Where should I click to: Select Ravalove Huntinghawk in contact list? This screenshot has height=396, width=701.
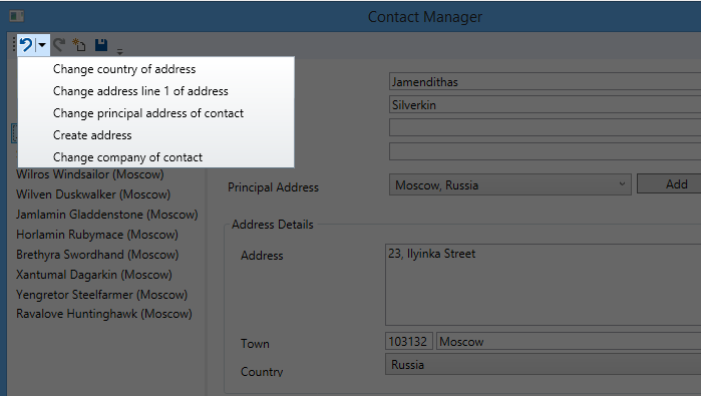tap(104, 314)
